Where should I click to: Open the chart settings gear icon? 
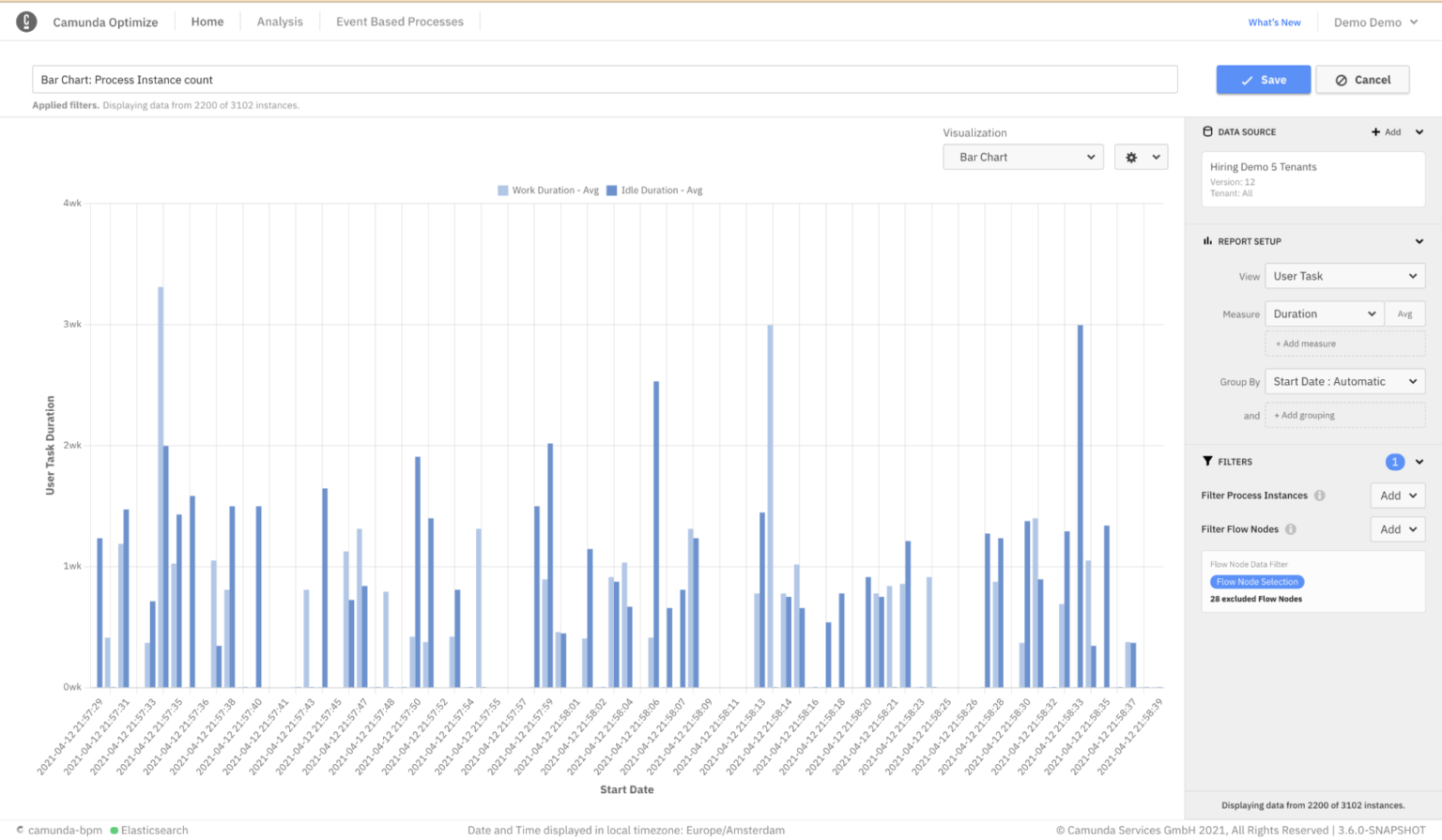click(x=1131, y=158)
